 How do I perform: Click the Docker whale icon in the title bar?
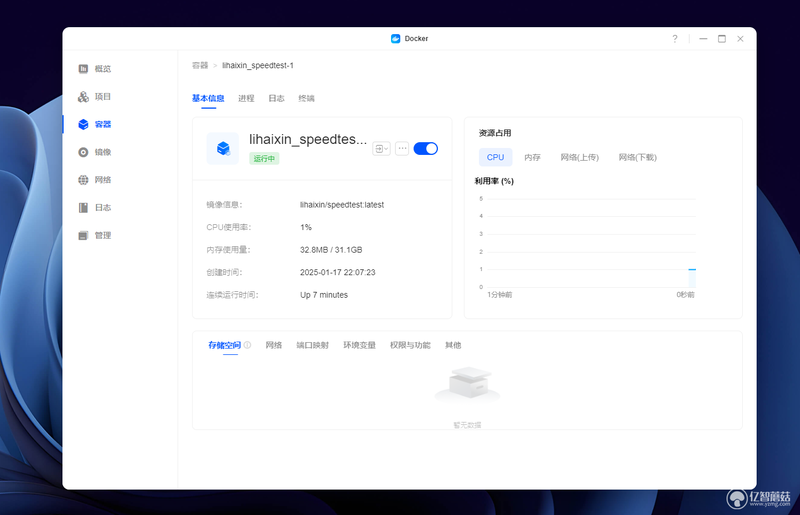395,38
